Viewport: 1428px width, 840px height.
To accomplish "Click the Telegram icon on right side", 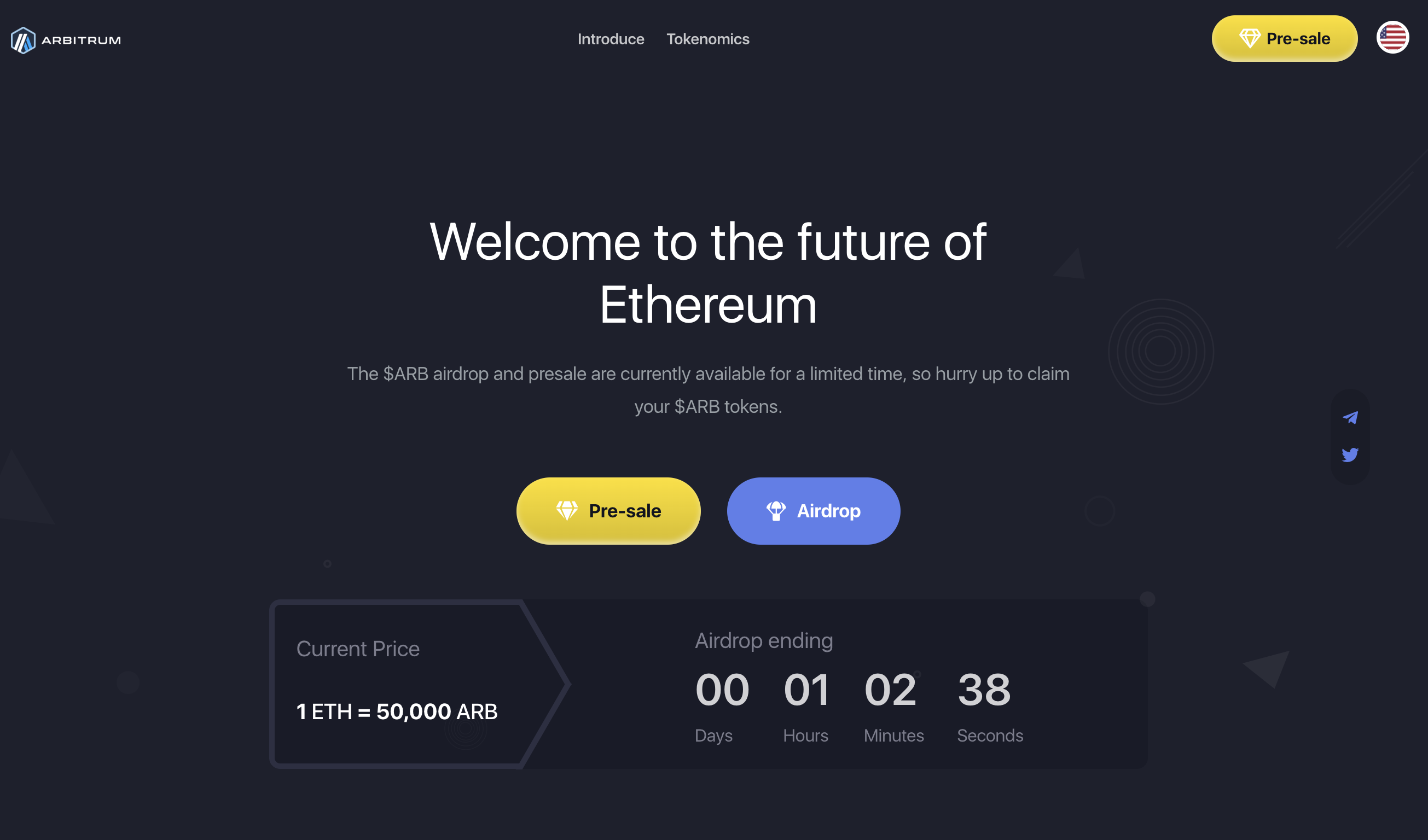I will click(1349, 418).
